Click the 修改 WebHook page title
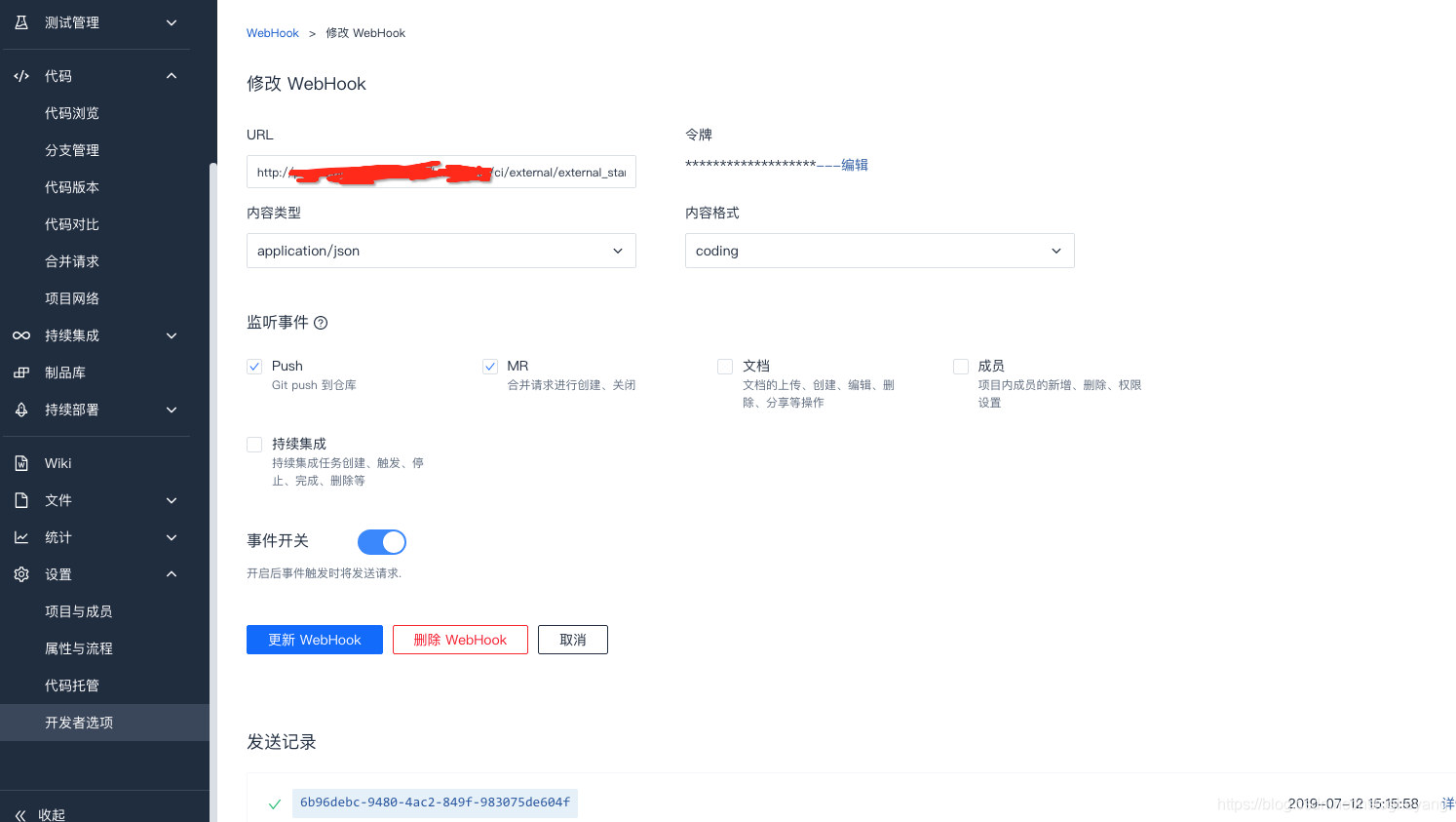This screenshot has height=822, width=1456. pos(306,84)
